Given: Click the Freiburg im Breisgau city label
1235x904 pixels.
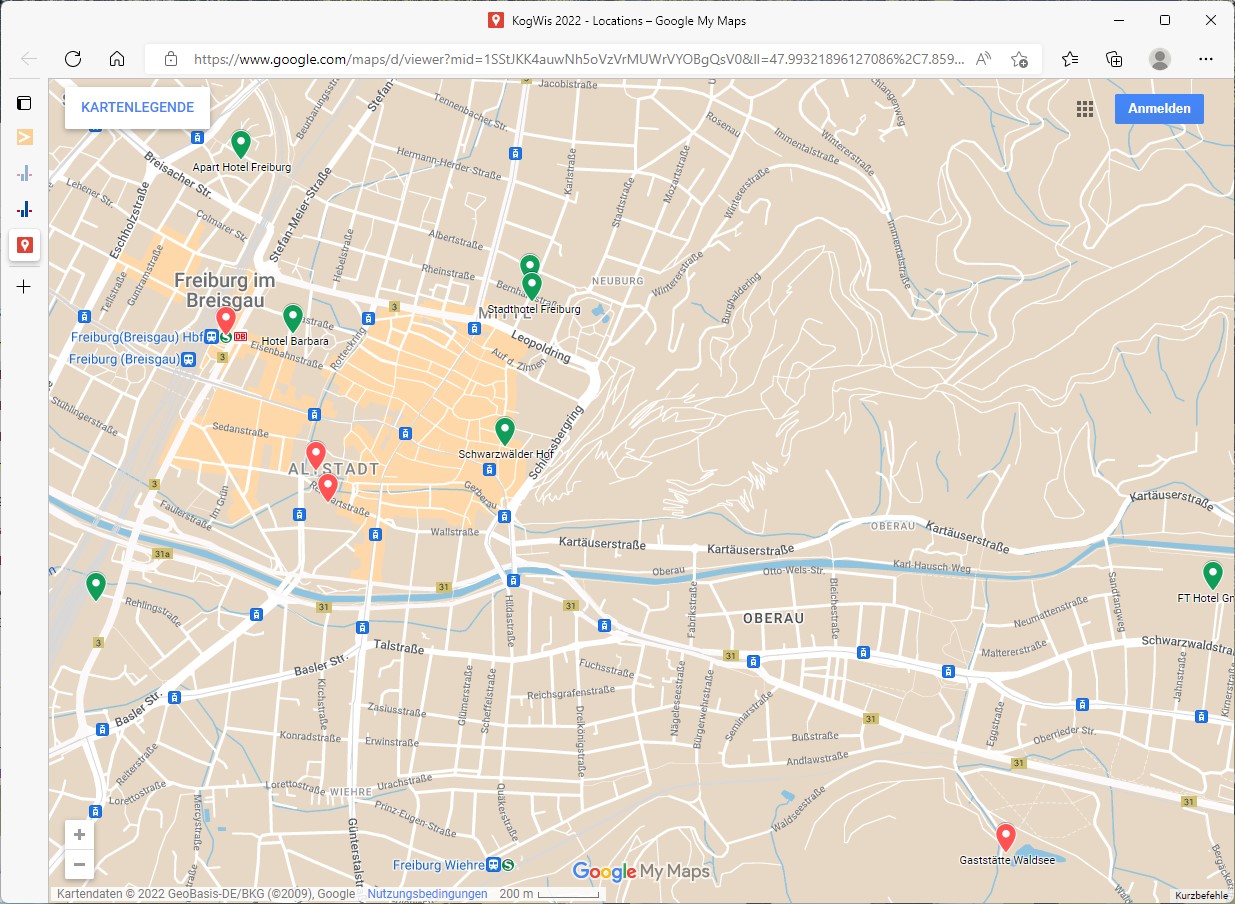Looking at the screenshot, I should tap(225, 291).
